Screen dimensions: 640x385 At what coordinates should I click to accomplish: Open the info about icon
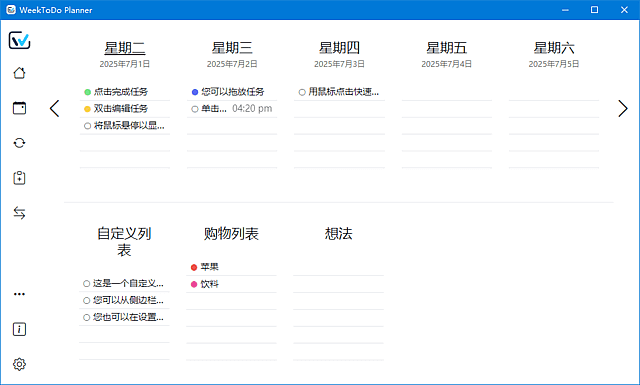(19, 329)
